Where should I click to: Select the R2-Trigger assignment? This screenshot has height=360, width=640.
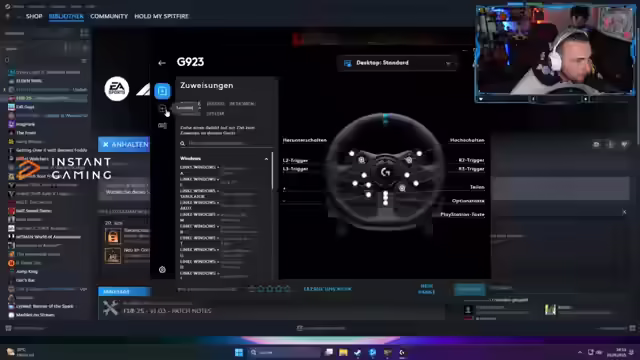tap(471, 160)
